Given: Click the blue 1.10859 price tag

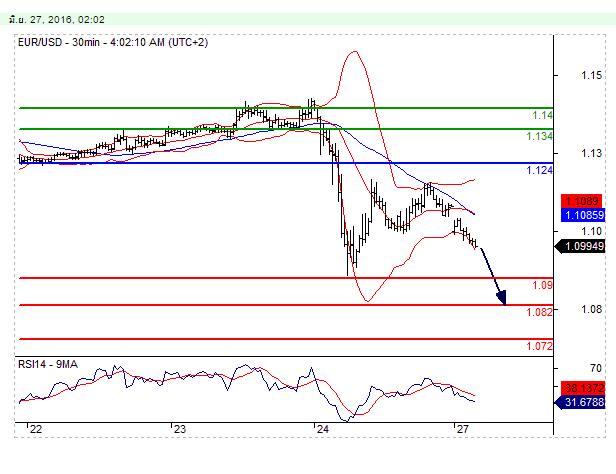Looking at the screenshot, I should tap(583, 215).
